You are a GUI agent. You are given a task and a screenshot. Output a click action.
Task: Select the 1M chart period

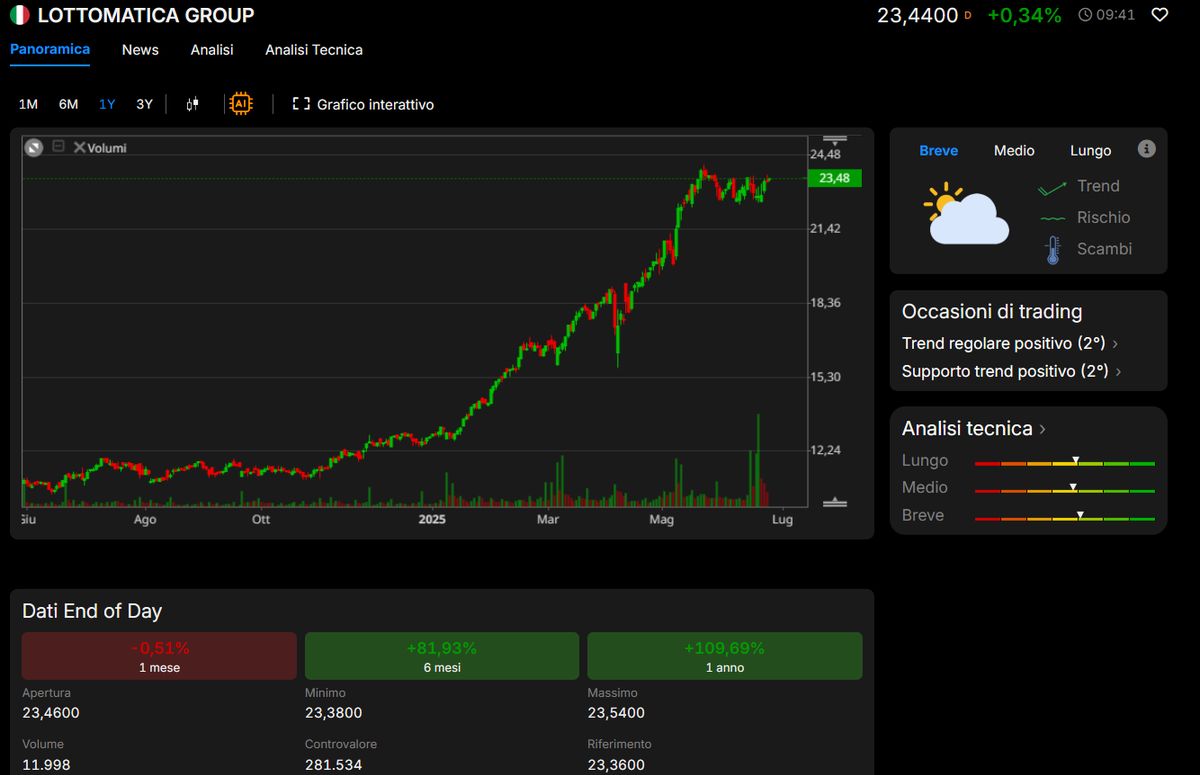(x=28, y=104)
